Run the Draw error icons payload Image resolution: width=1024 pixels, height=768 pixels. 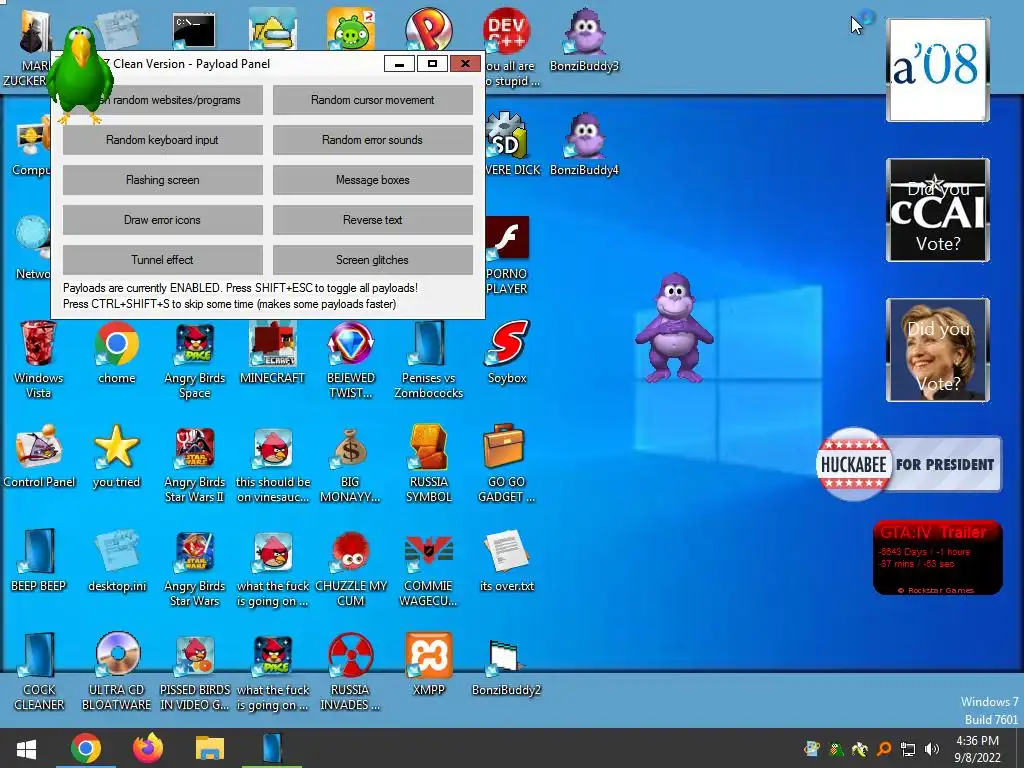163,219
